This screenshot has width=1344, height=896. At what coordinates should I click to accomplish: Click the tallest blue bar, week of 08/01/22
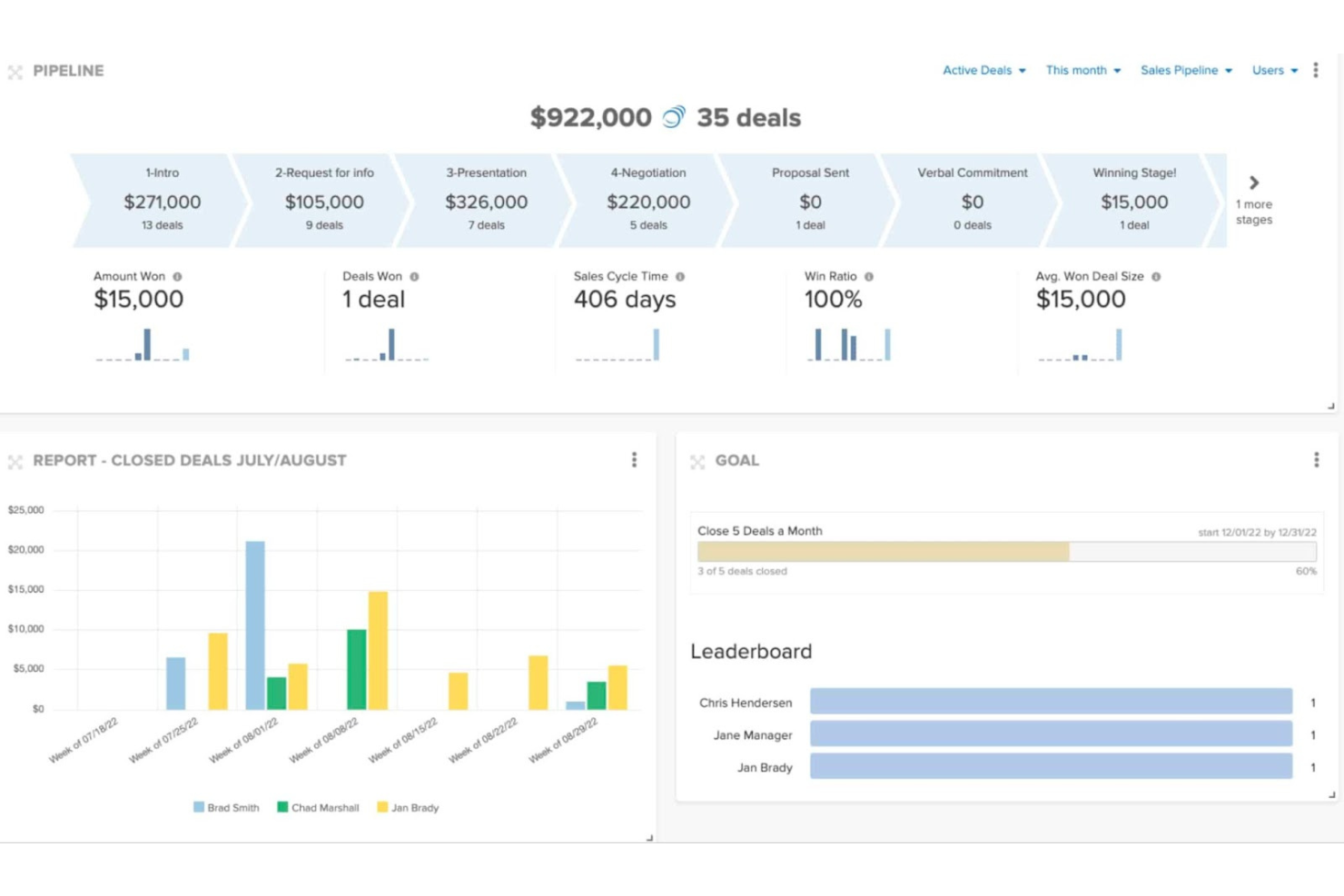(x=255, y=625)
